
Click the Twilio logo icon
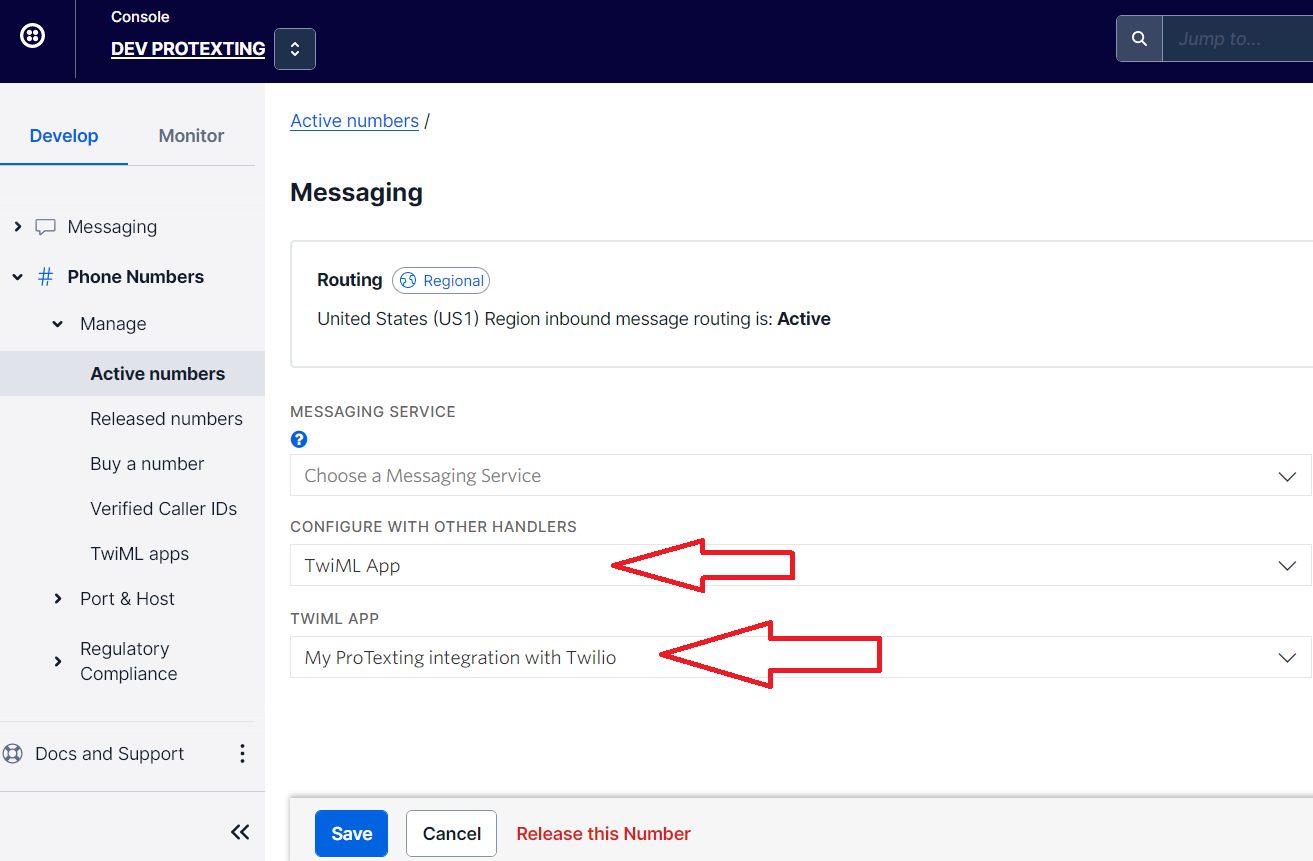[32, 37]
